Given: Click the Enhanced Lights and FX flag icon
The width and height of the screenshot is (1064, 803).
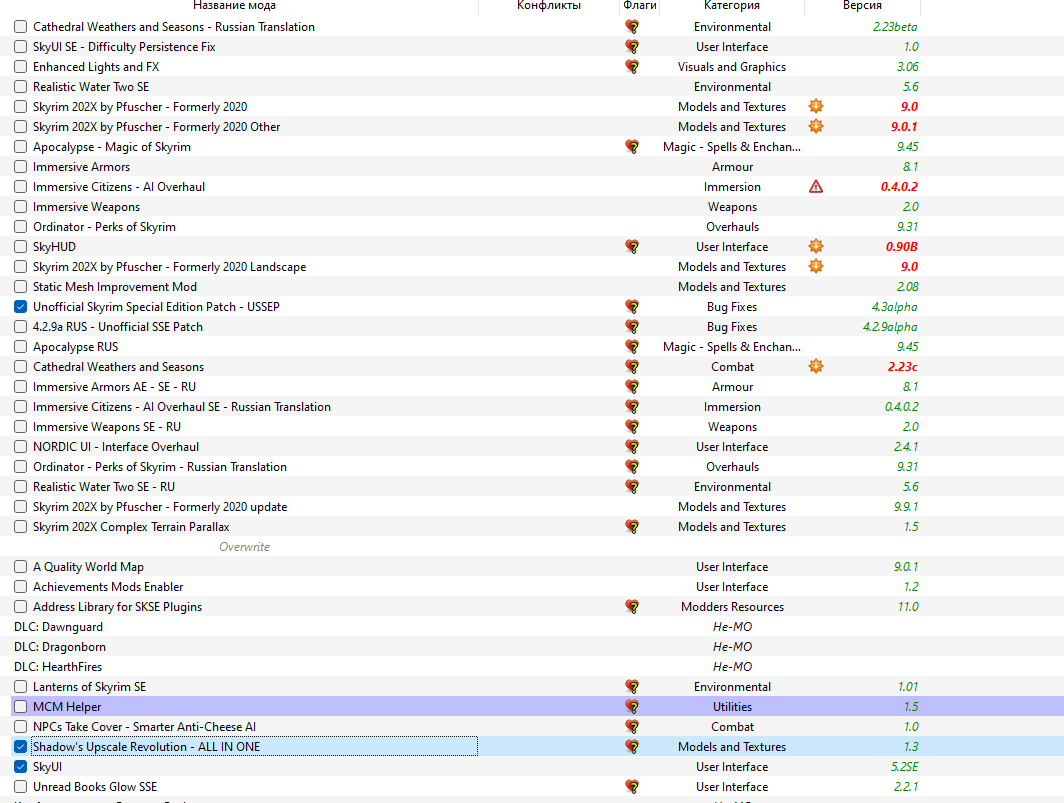Looking at the screenshot, I should (x=632, y=67).
